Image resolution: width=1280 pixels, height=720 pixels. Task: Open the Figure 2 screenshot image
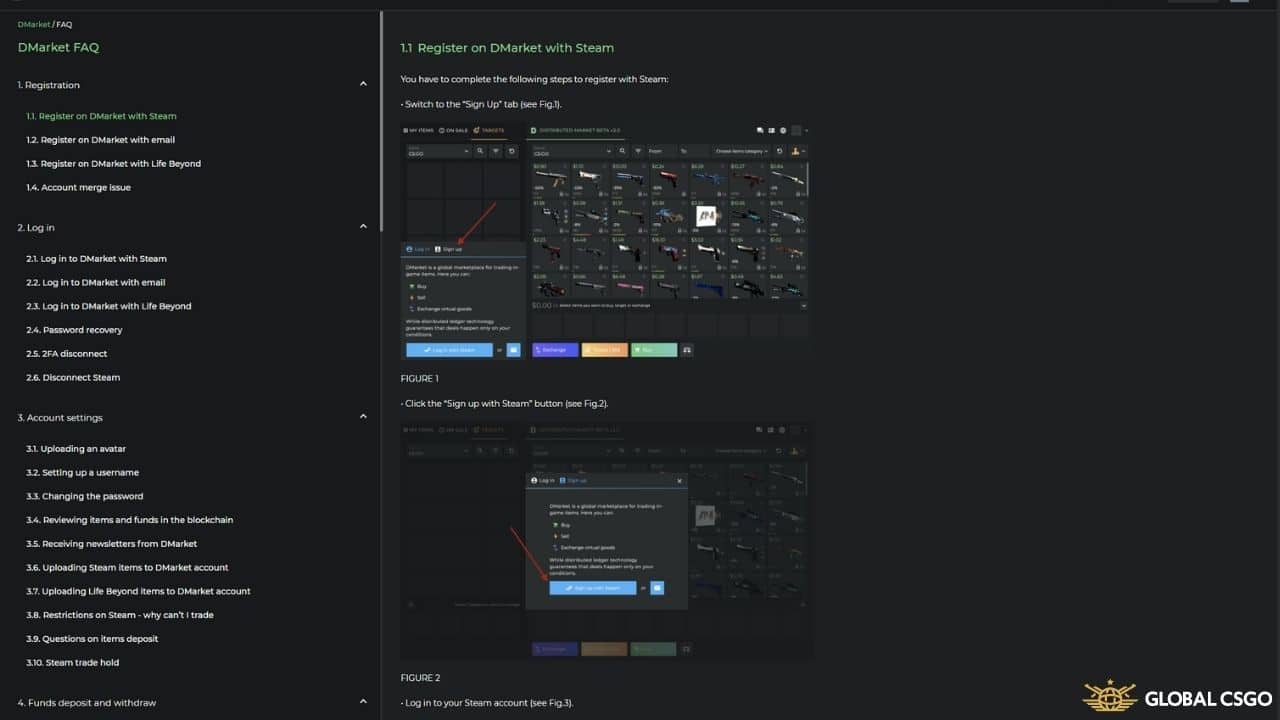click(605, 540)
